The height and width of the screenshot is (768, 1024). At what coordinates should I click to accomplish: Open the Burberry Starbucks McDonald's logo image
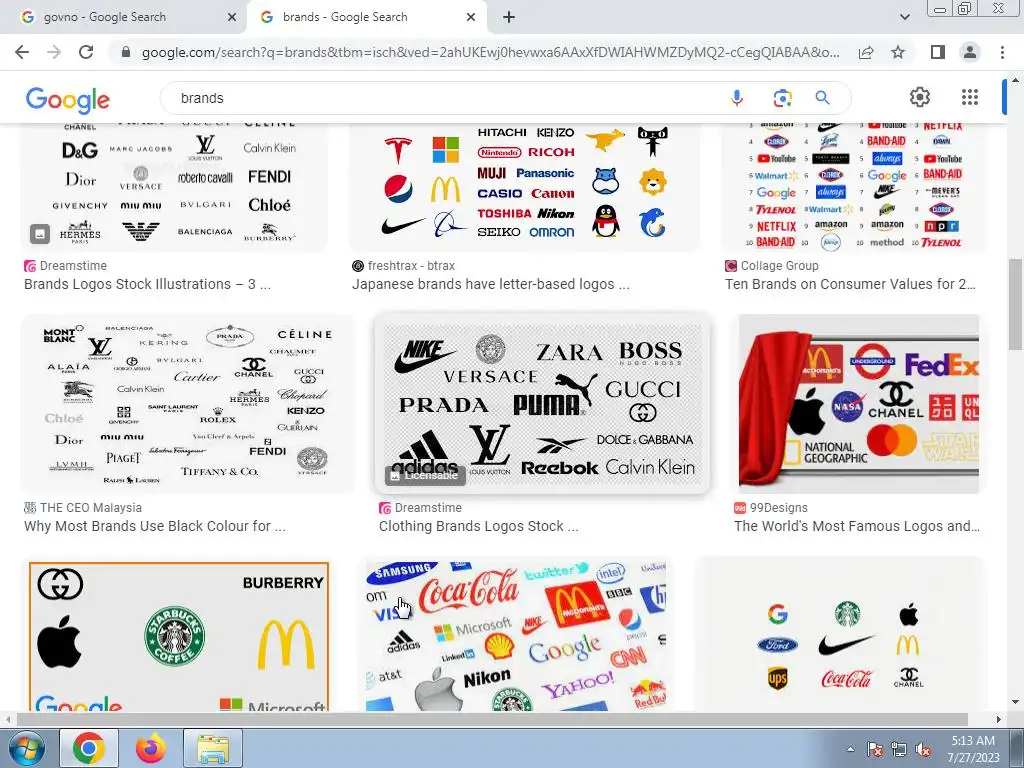tap(178, 634)
